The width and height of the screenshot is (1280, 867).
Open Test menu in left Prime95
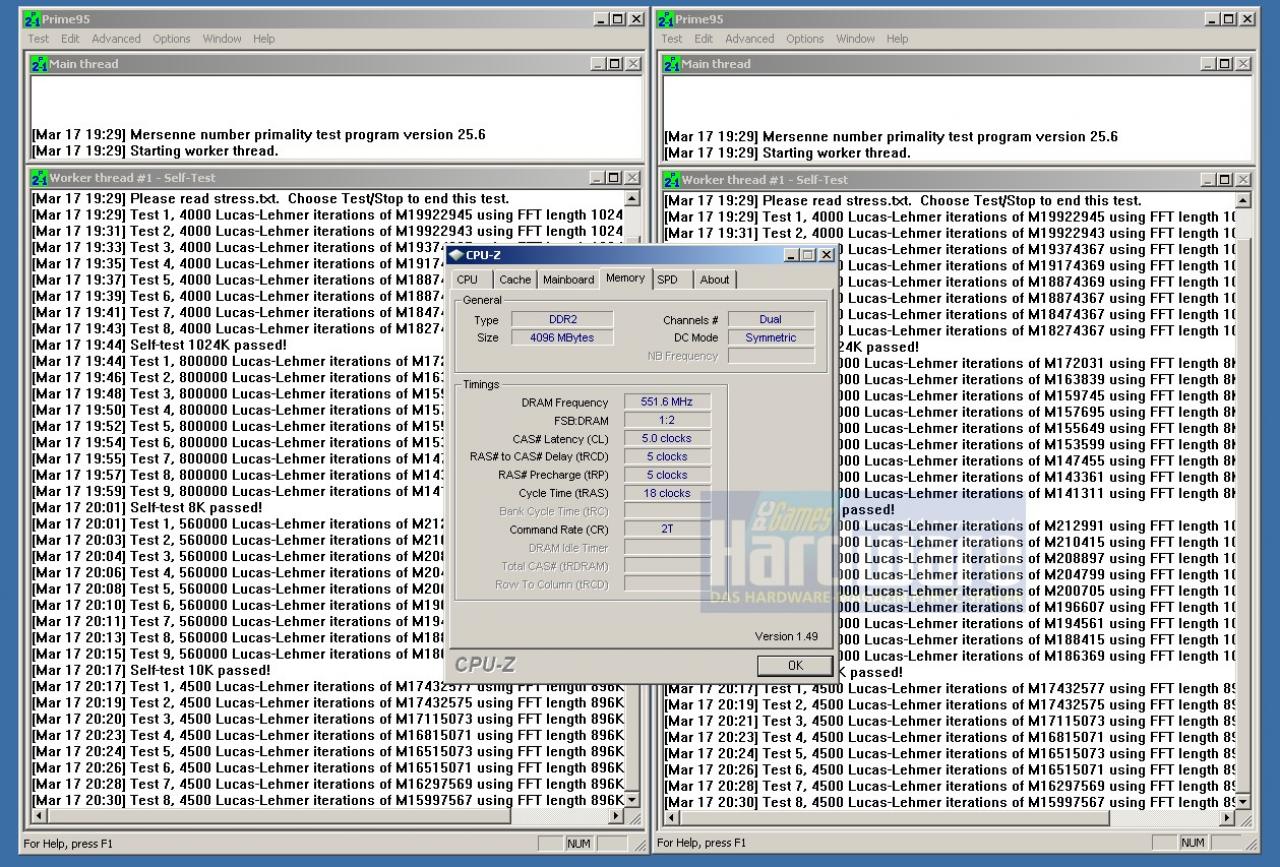click(x=38, y=39)
